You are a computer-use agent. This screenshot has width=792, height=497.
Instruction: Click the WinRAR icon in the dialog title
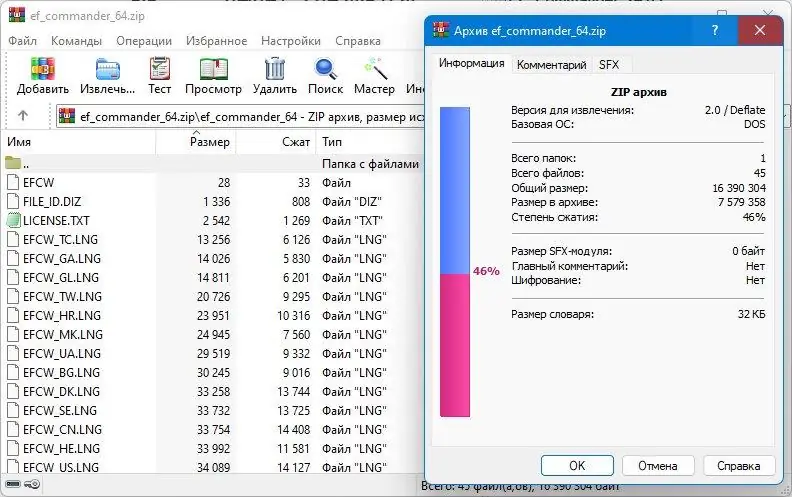[x=441, y=30]
